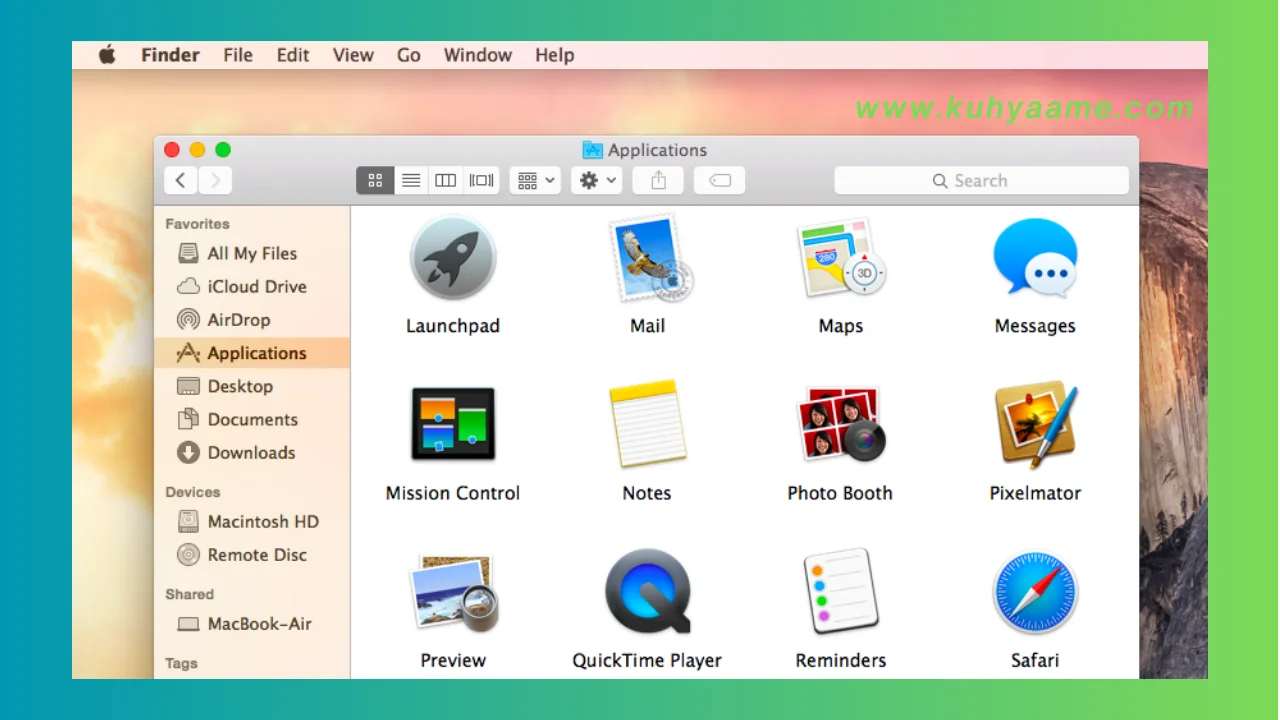The image size is (1280, 720).
Task: Select Remote Disc device
Action: tap(252, 554)
